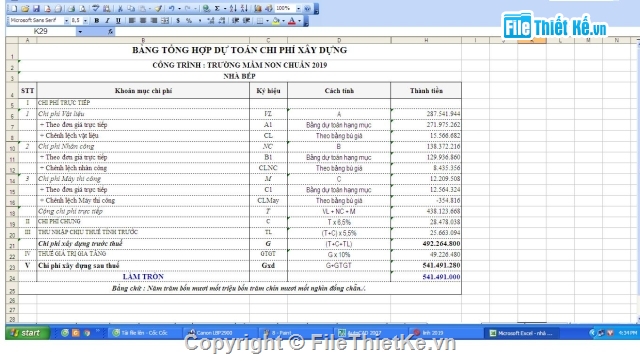Select the cell 'Chi phí xây dựng sau thuế'
The image size is (640, 361).
click(143, 265)
